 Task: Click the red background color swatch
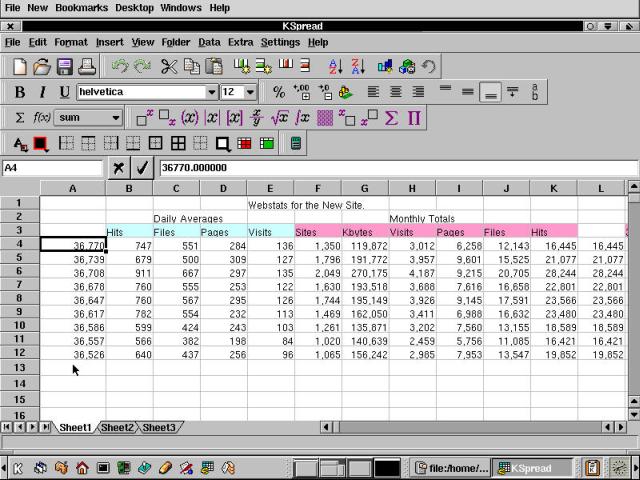tap(41, 143)
